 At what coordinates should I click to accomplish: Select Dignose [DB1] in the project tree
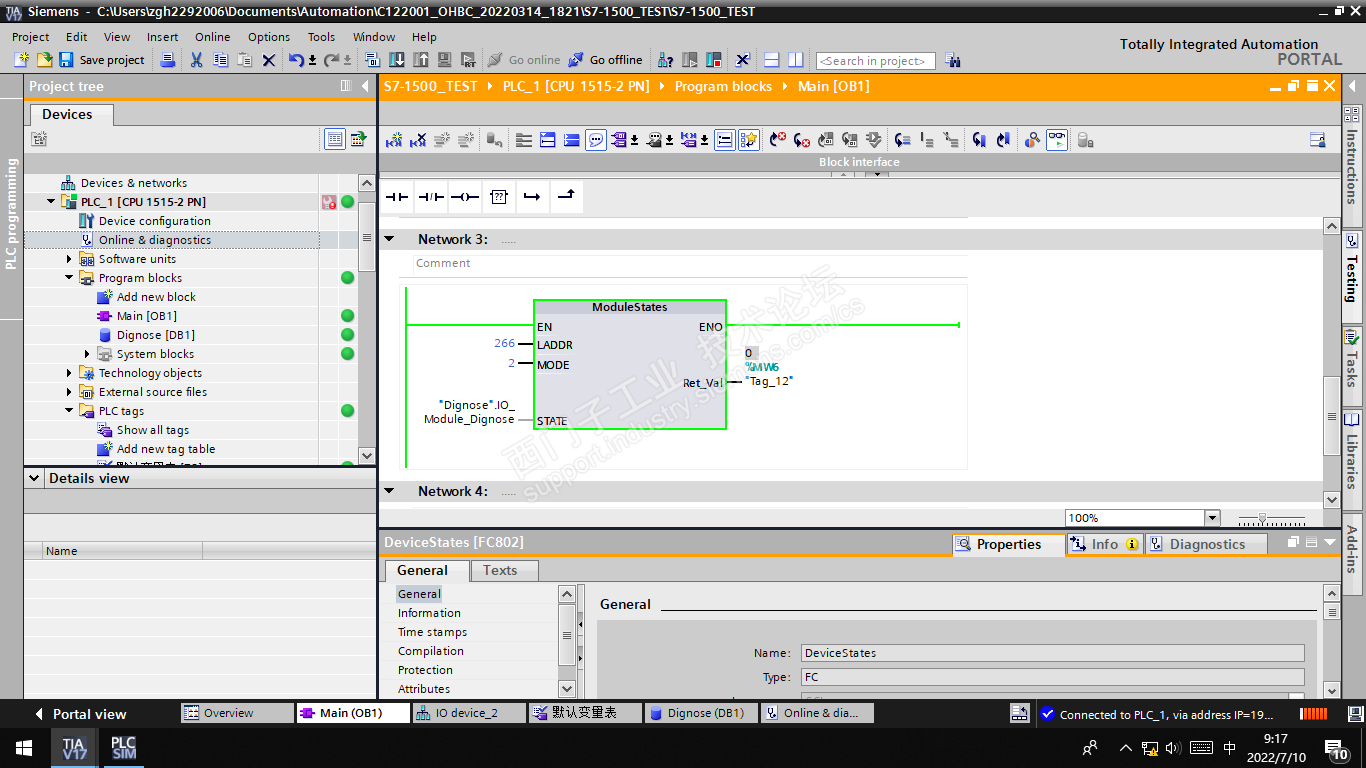pos(155,335)
